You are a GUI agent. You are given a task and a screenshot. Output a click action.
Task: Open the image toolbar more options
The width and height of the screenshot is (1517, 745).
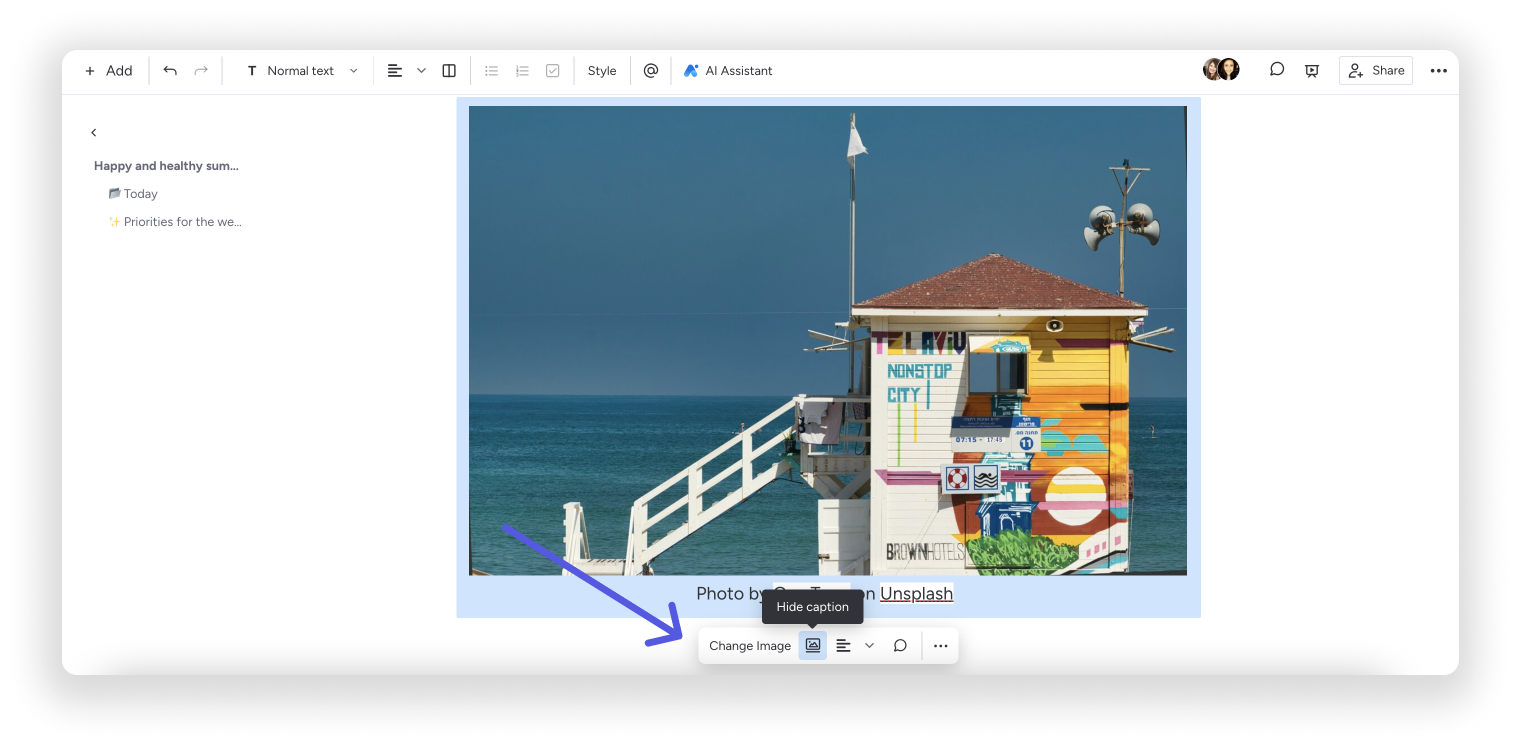(x=941, y=646)
